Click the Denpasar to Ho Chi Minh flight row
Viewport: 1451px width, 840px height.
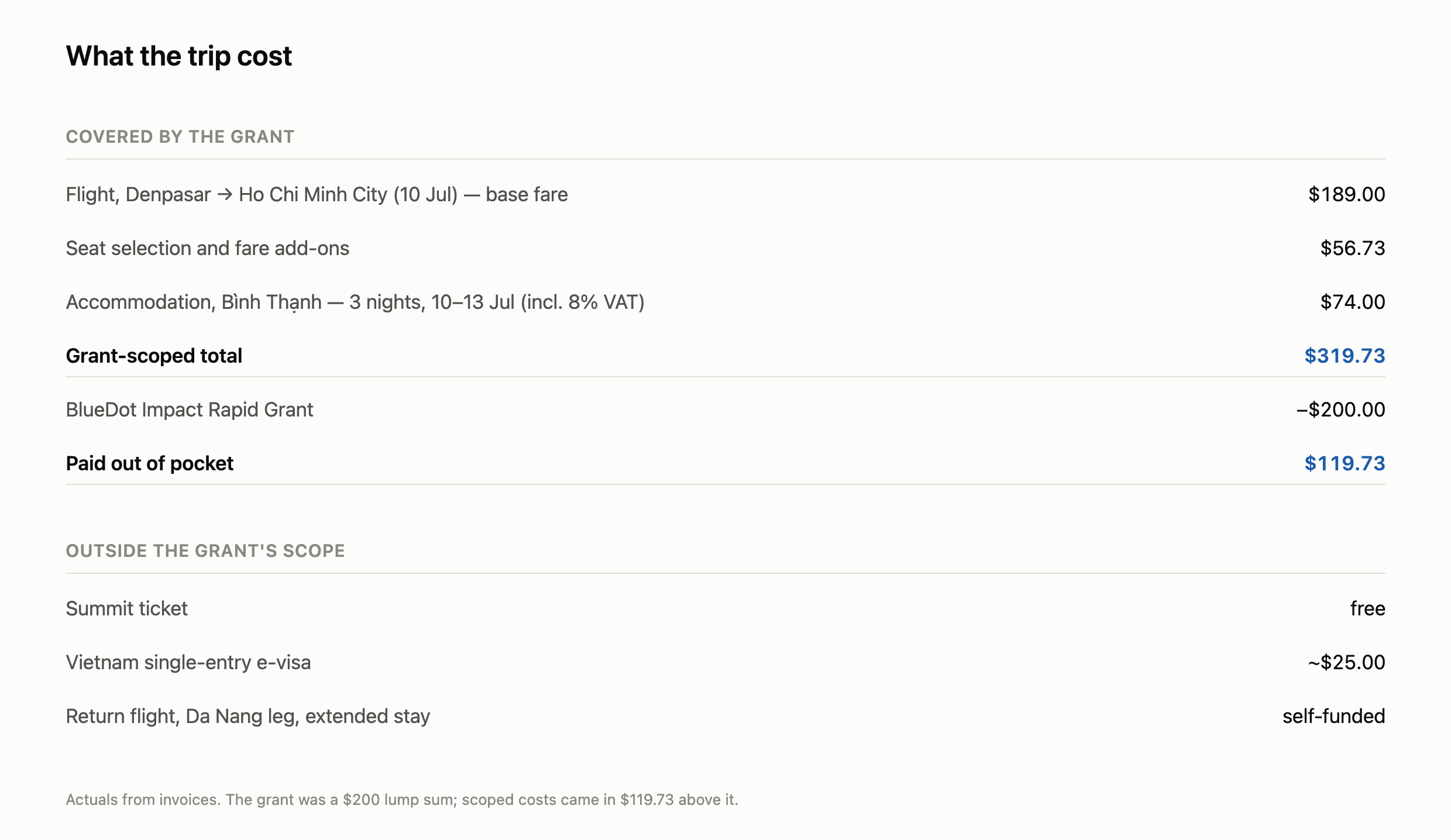725,194
